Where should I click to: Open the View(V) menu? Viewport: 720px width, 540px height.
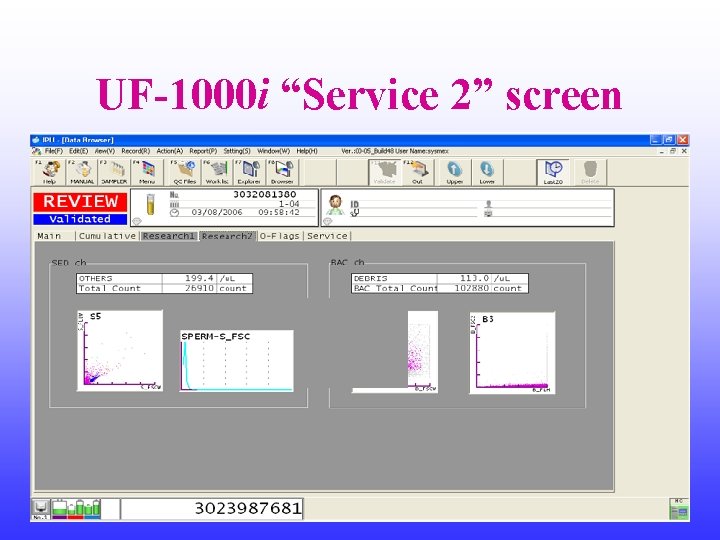(x=105, y=151)
